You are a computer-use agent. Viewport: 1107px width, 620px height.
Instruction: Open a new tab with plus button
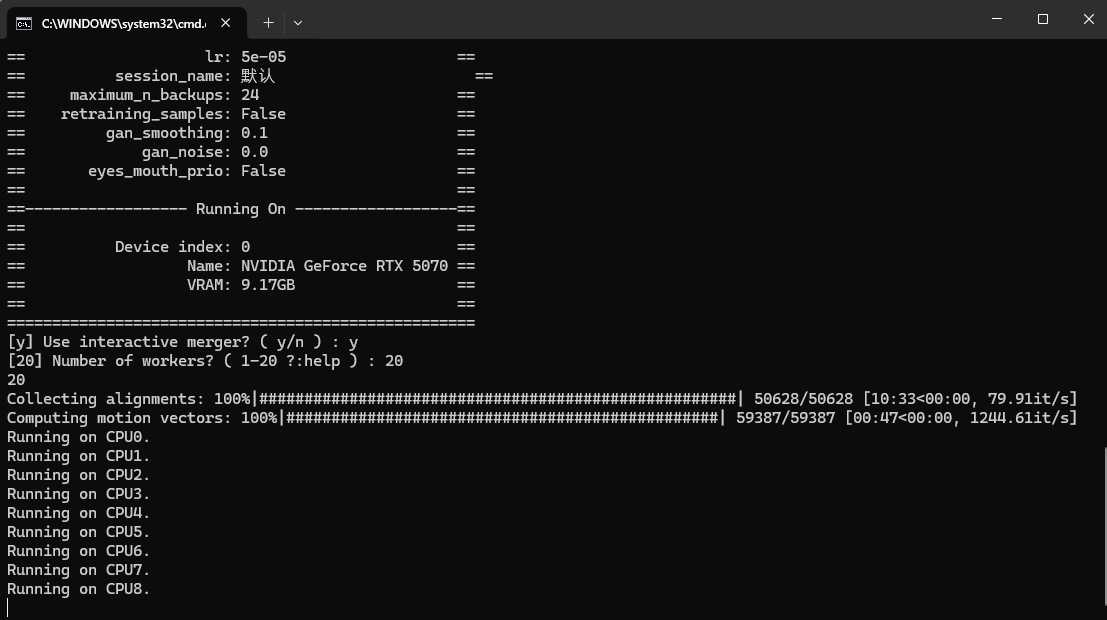point(268,22)
